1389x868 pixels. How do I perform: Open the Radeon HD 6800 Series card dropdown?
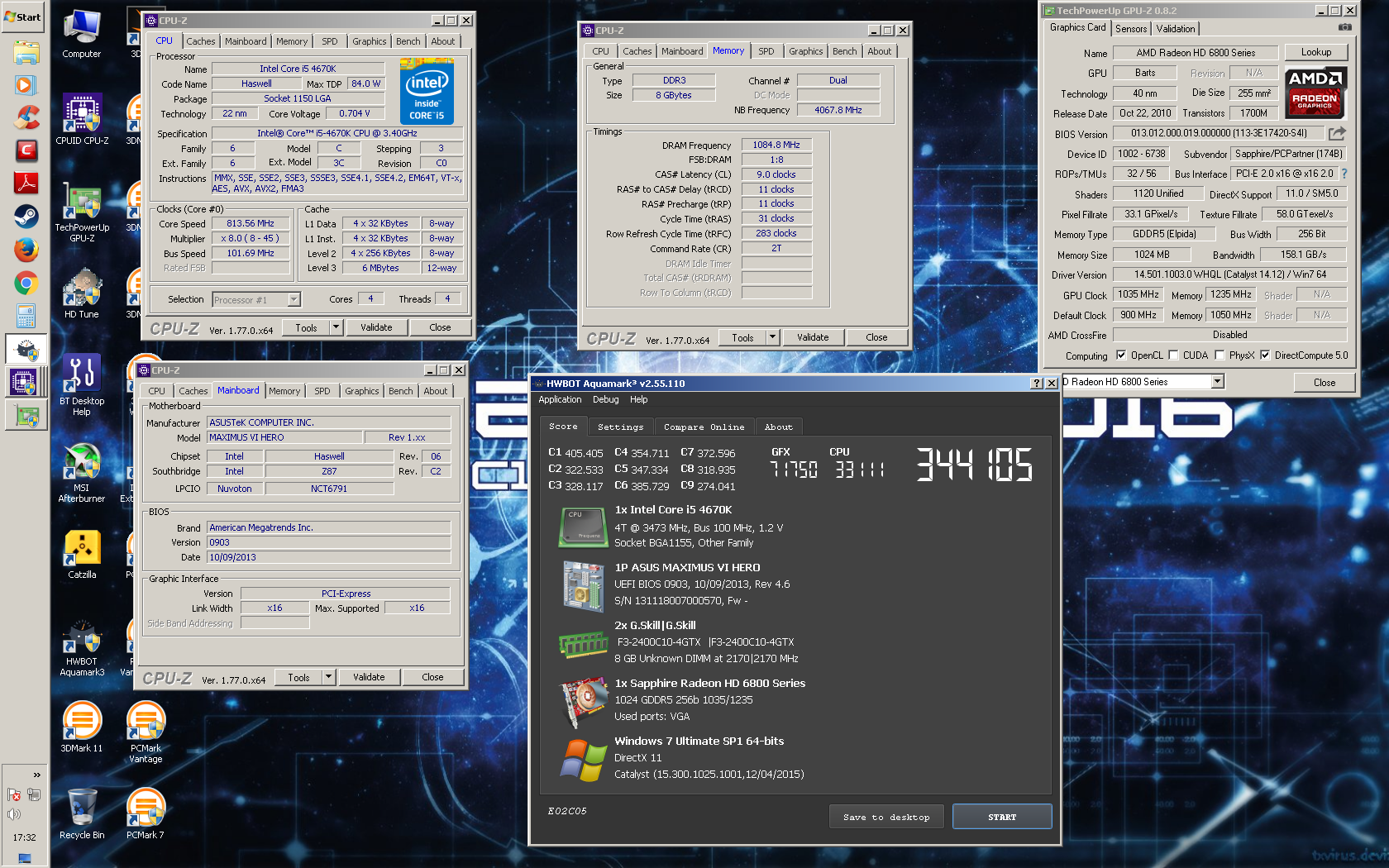(x=1217, y=381)
